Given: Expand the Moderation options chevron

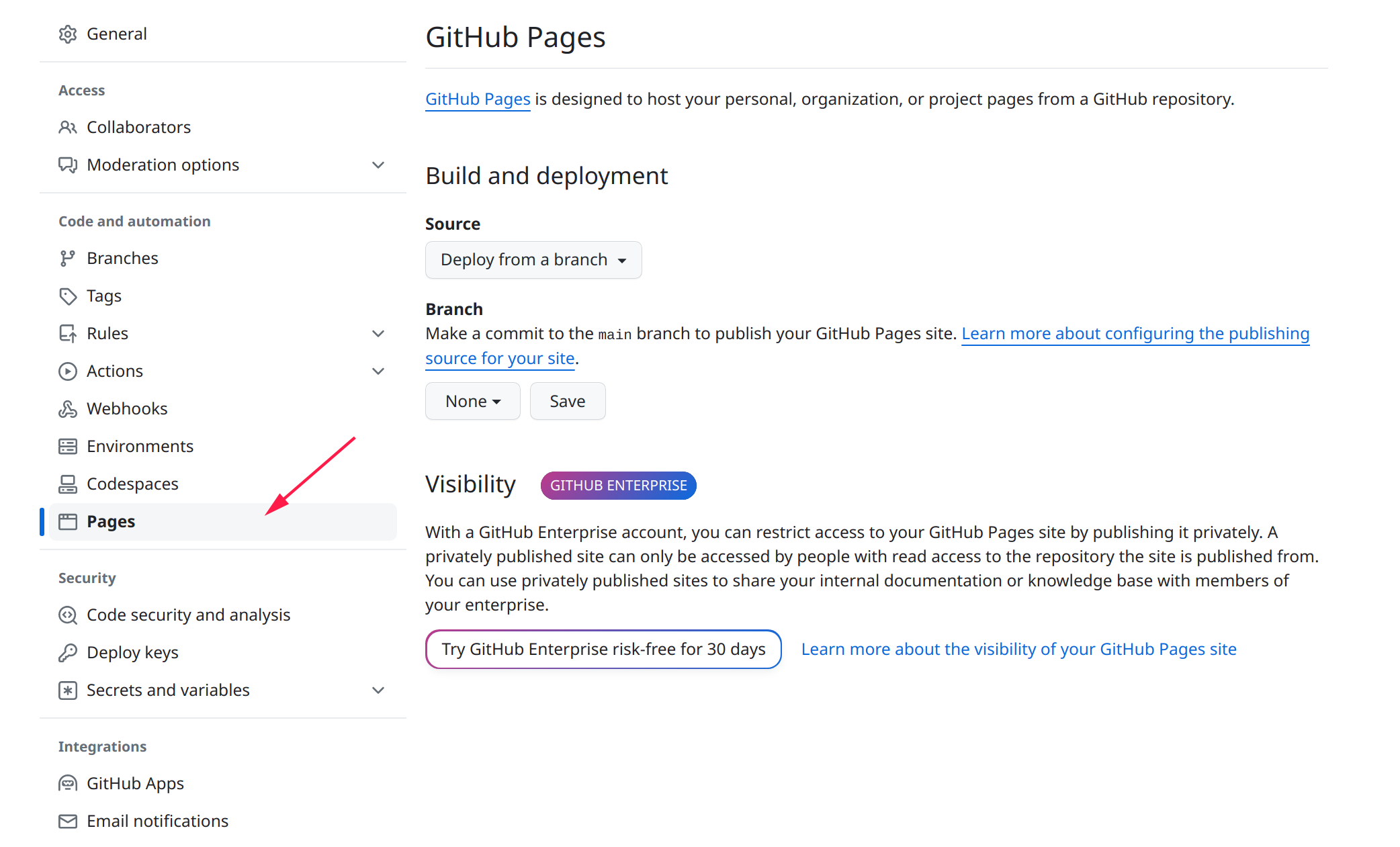Looking at the screenshot, I should pyautogui.click(x=378, y=165).
